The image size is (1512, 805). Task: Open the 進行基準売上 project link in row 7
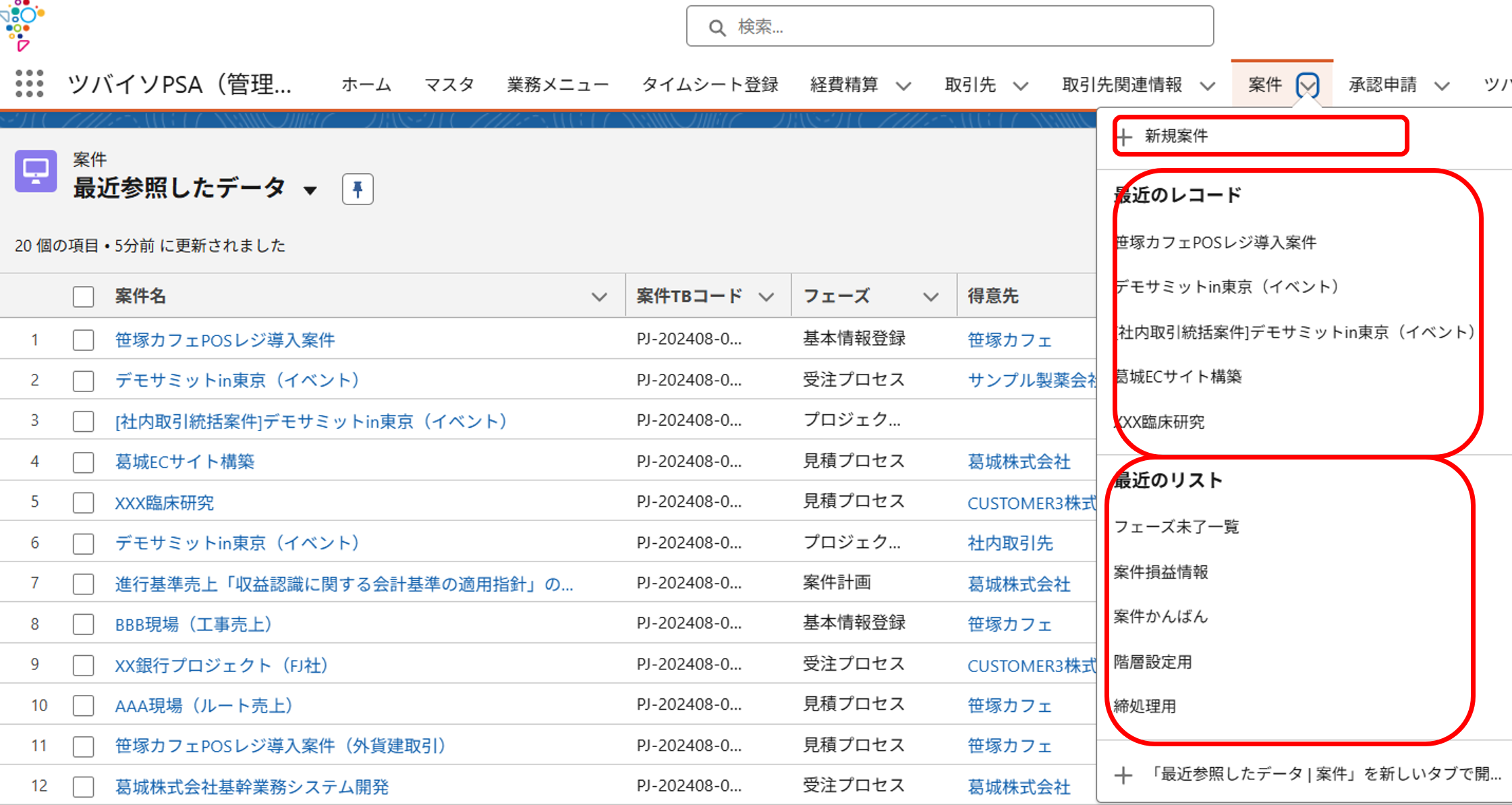click(x=344, y=584)
